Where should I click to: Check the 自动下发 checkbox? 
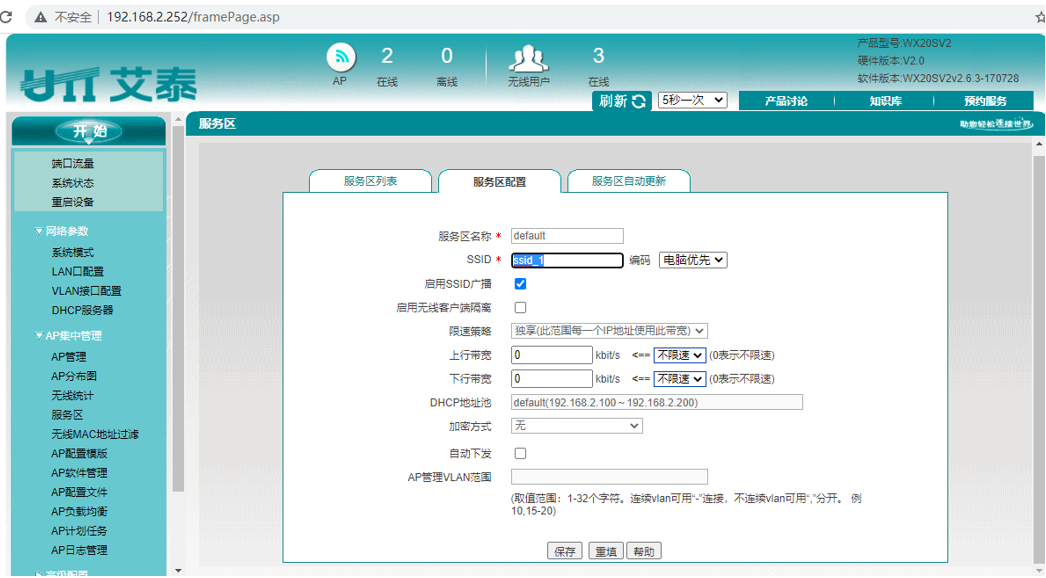tap(520, 454)
